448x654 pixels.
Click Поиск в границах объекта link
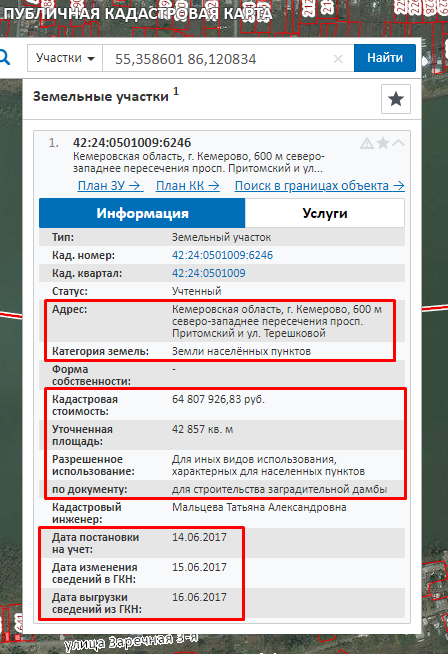320,186
